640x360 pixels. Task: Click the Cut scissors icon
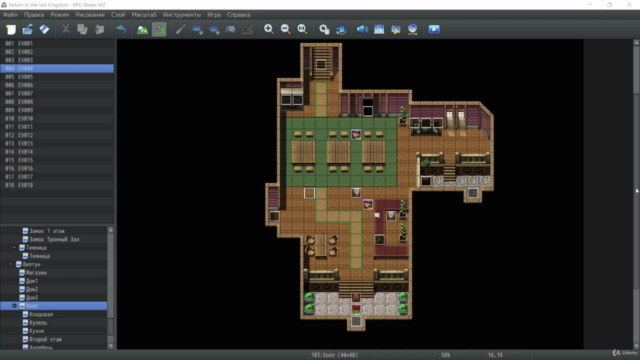[x=65, y=29]
